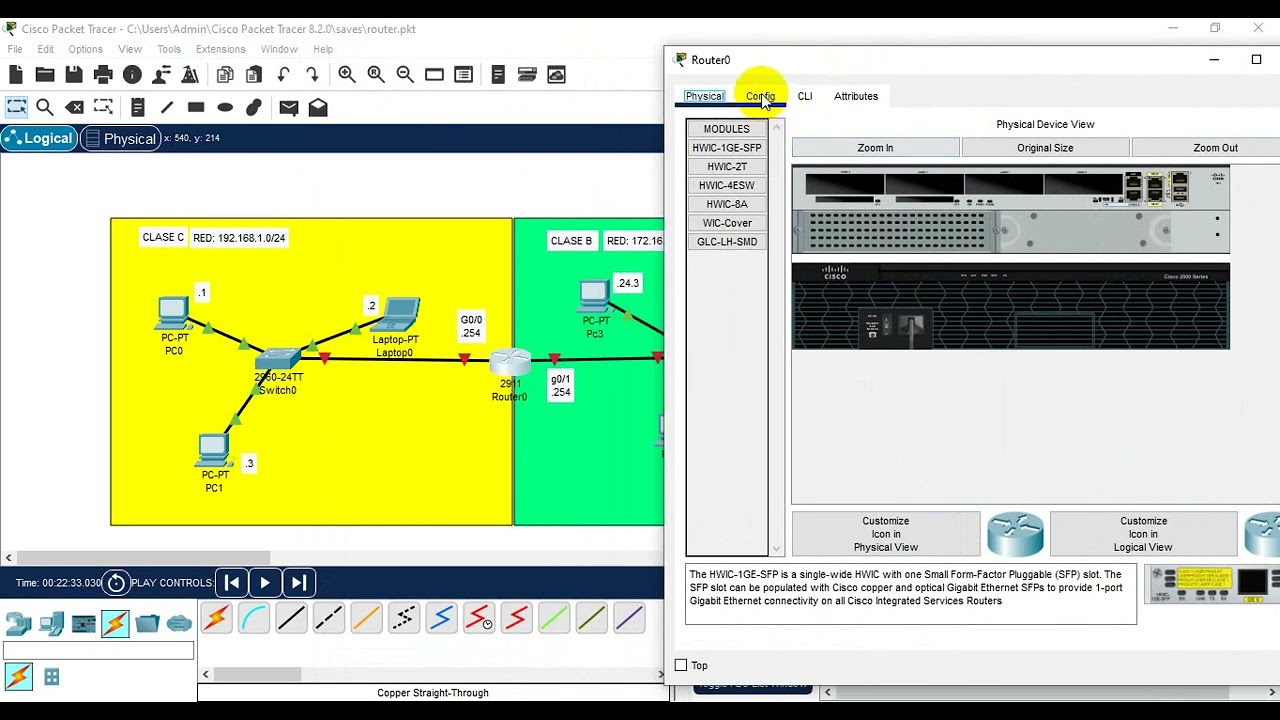Select the Draw Line tool
The width and height of the screenshot is (1280, 720).
(x=167, y=107)
